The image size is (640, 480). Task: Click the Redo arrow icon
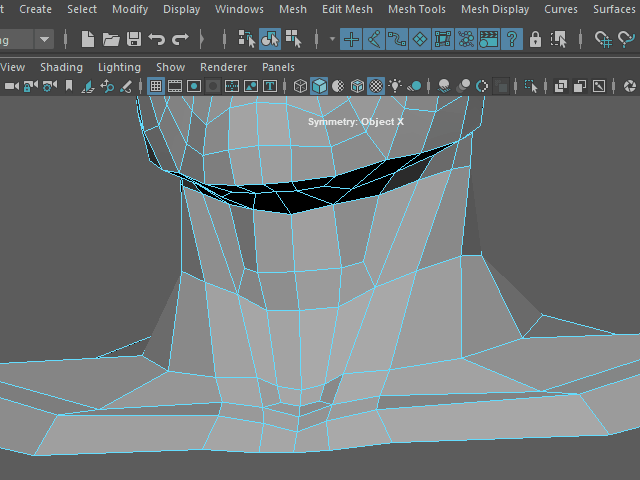pyautogui.click(x=180, y=40)
